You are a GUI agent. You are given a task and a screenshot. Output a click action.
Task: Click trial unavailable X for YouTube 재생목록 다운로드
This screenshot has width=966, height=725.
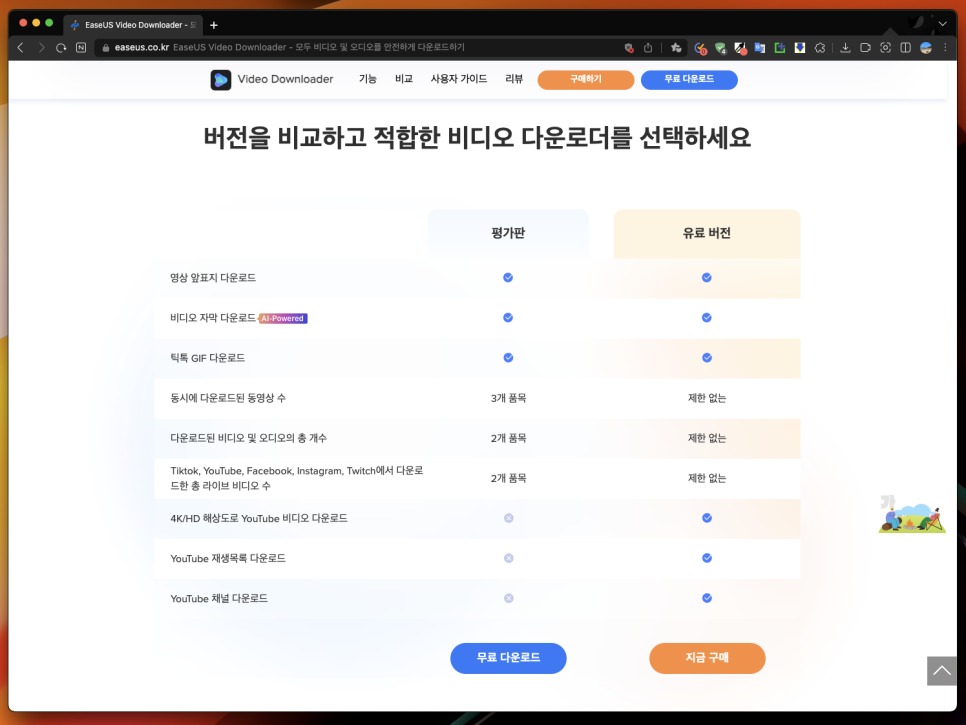[508, 558]
